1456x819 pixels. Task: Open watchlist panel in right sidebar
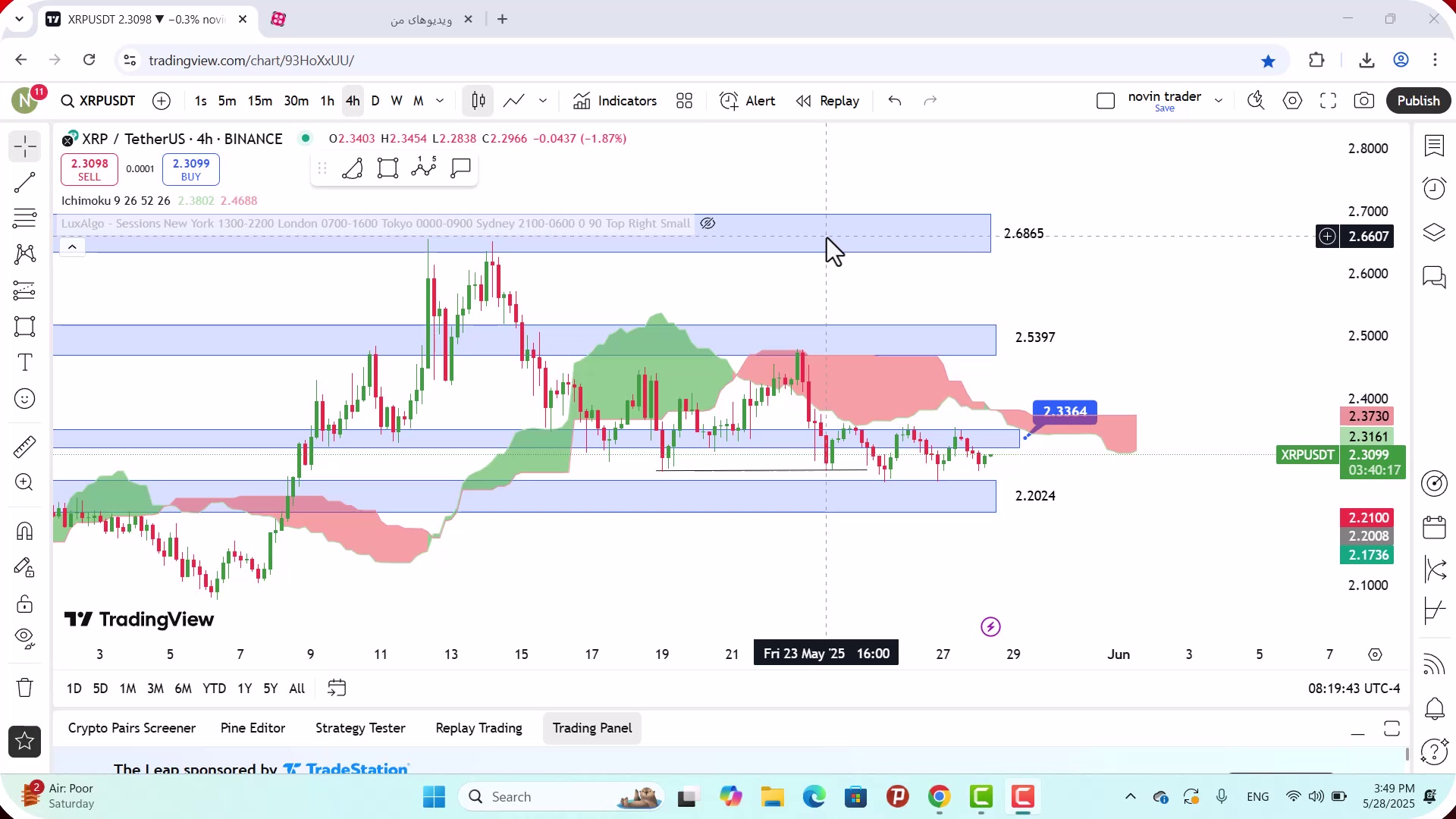click(1434, 146)
